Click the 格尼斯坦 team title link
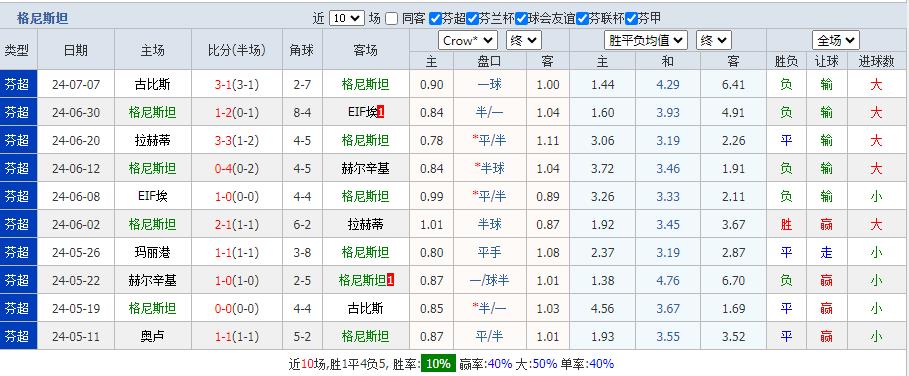This screenshot has height=376, width=909. [42, 19]
